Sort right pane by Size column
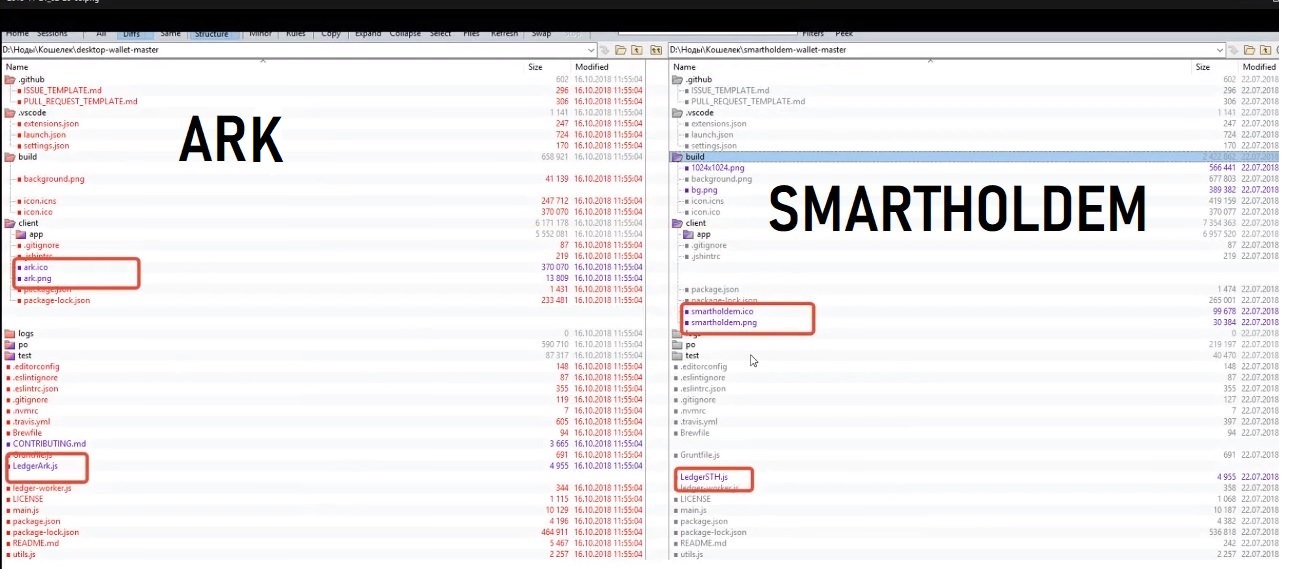This screenshot has height=569, width=1299. click(1203, 67)
